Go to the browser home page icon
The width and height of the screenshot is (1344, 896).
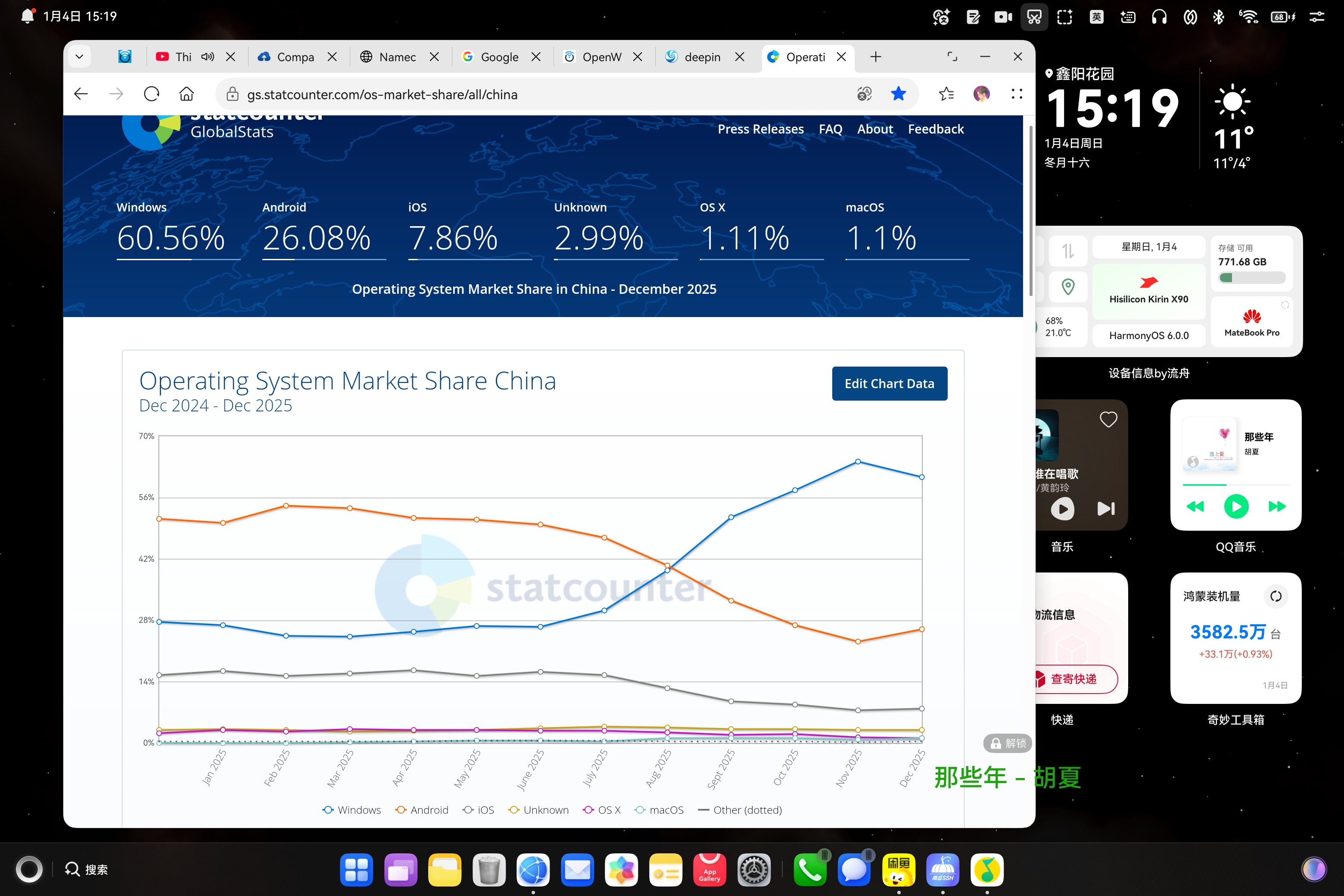(x=187, y=94)
